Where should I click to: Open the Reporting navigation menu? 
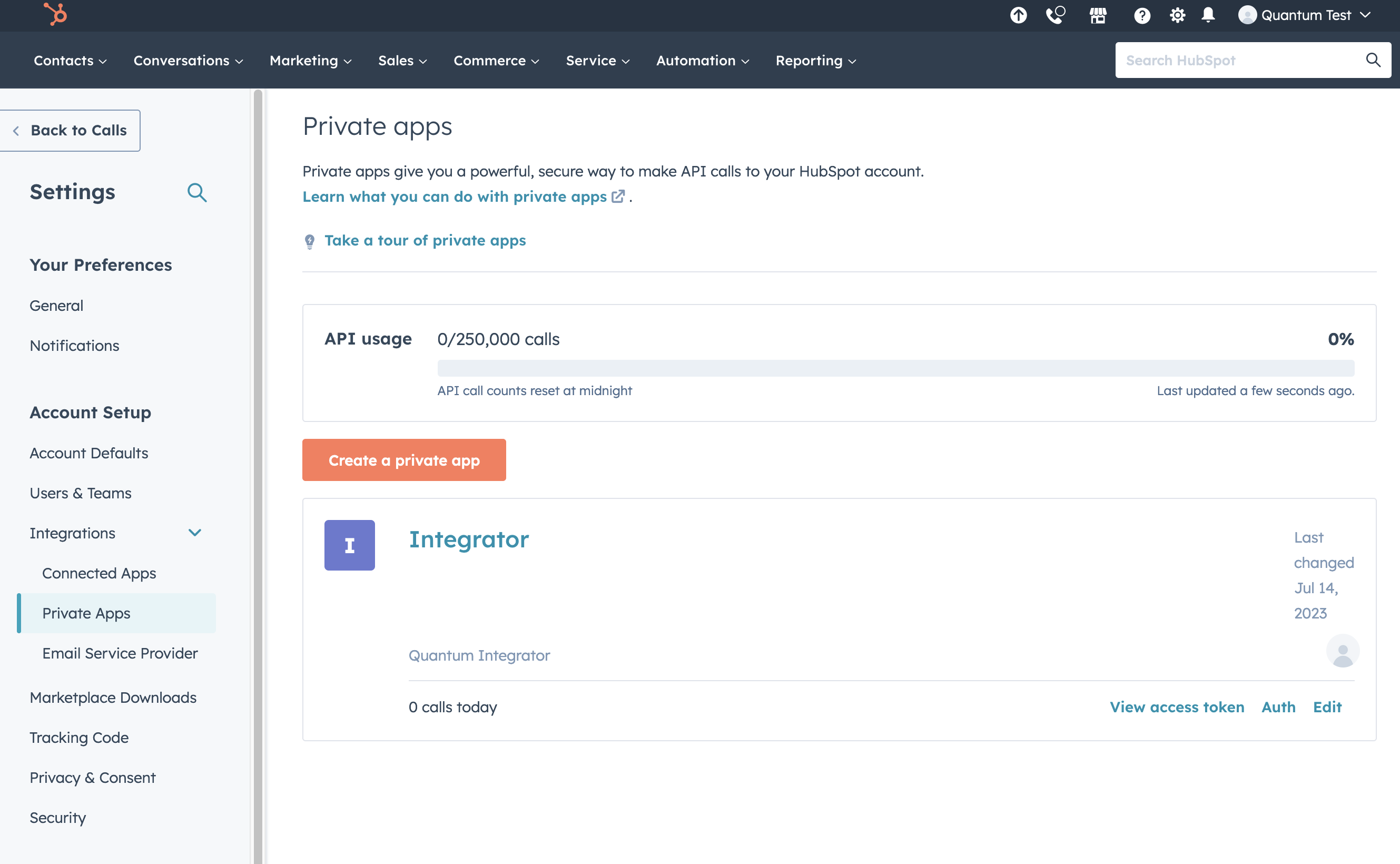815,61
